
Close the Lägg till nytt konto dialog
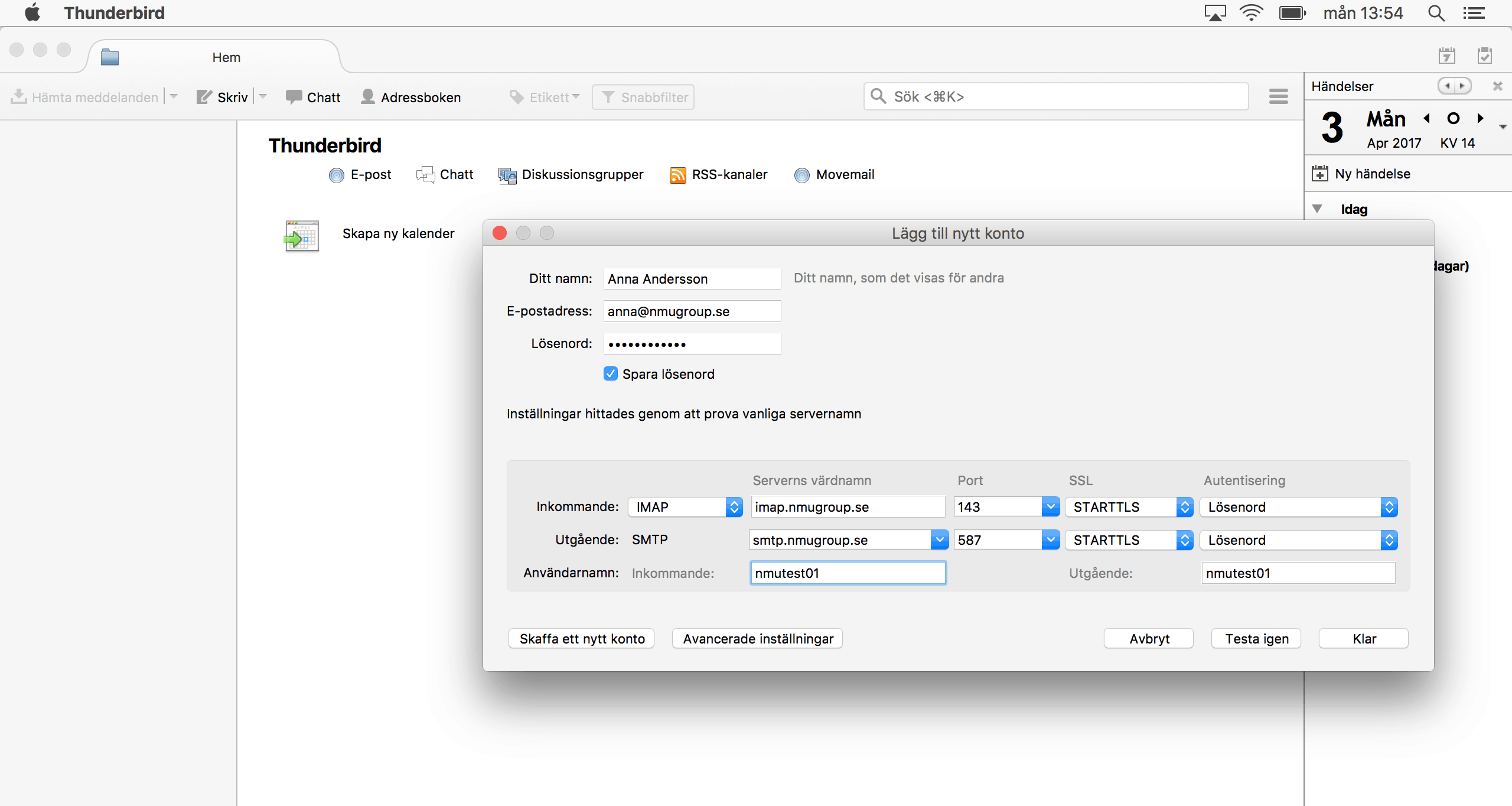coord(500,233)
